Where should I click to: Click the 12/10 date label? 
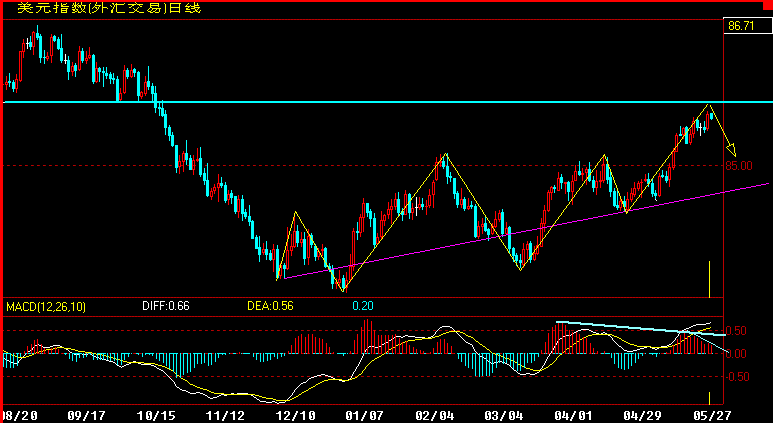(297, 416)
